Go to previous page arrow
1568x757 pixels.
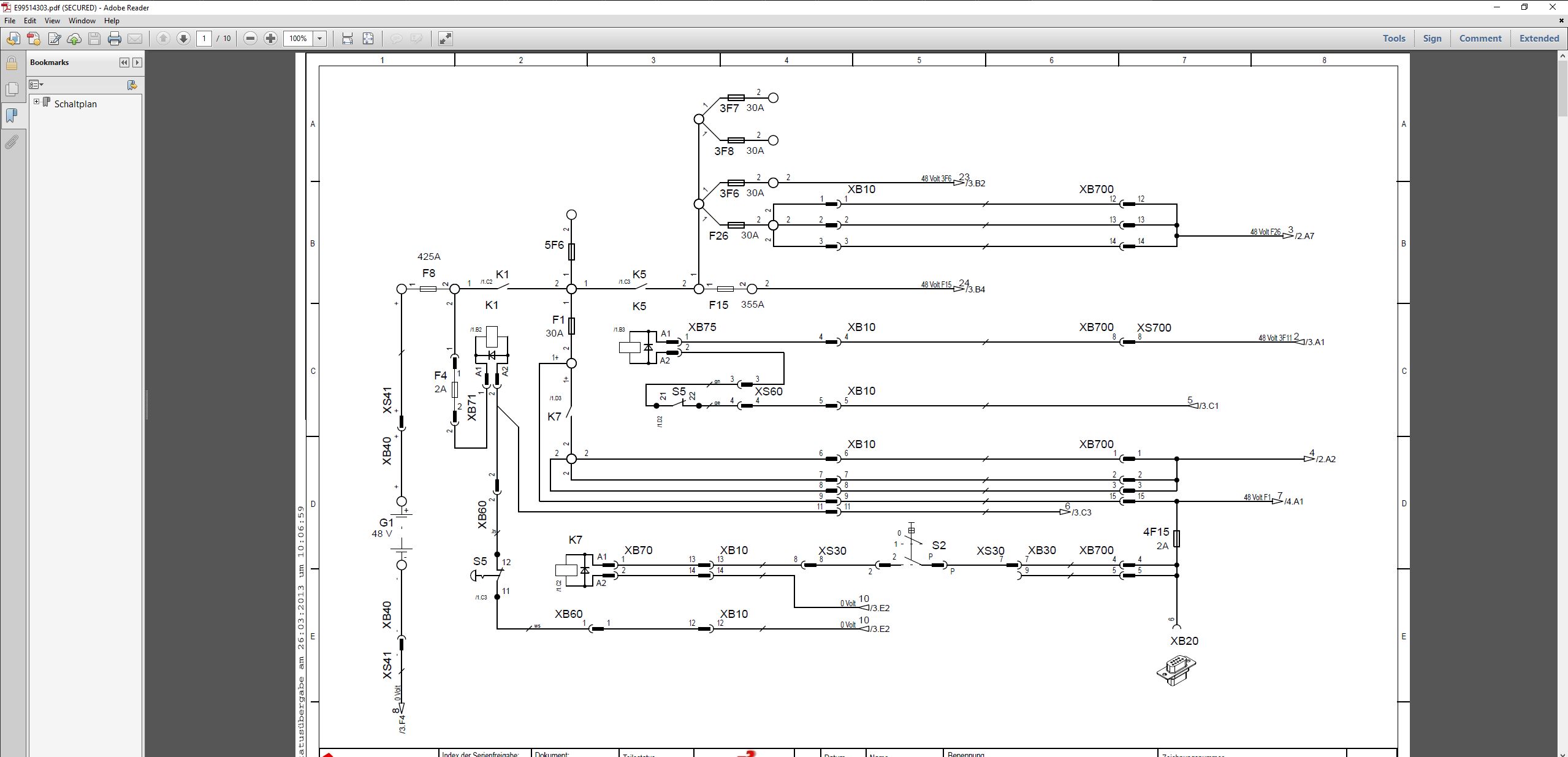point(163,39)
